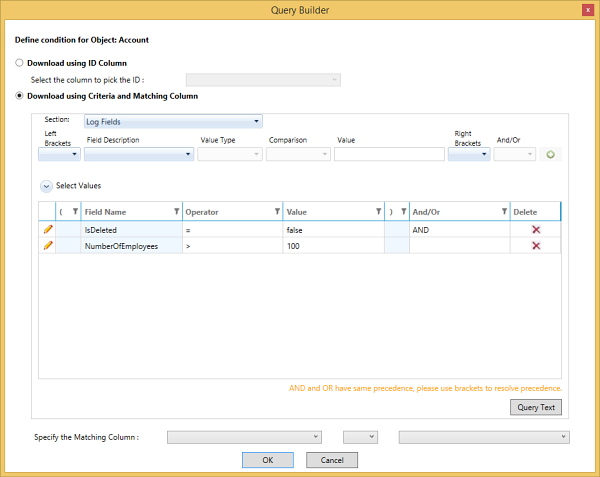Show the Query Text
This screenshot has width=600, height=477.
point(536,407)
